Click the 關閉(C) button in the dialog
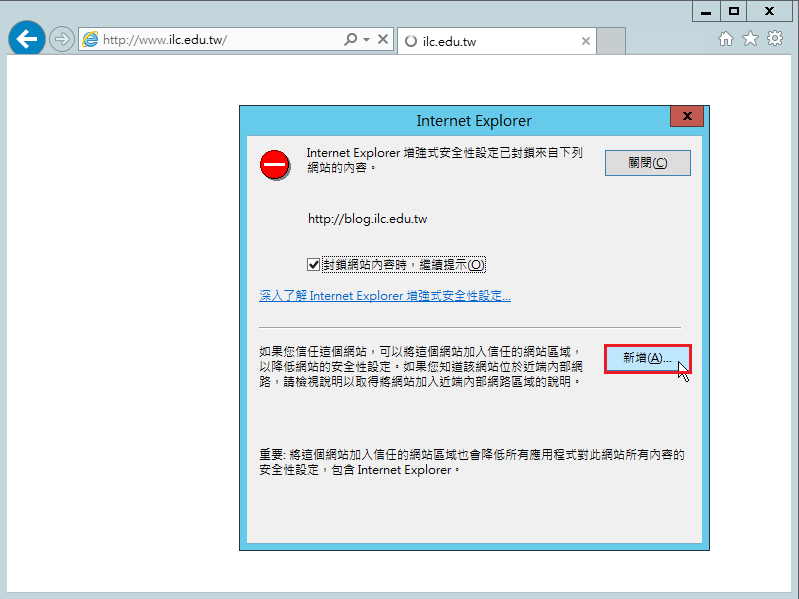Image resolution: width=799 pixels, height=599 pixels. [x=648, y=163]
